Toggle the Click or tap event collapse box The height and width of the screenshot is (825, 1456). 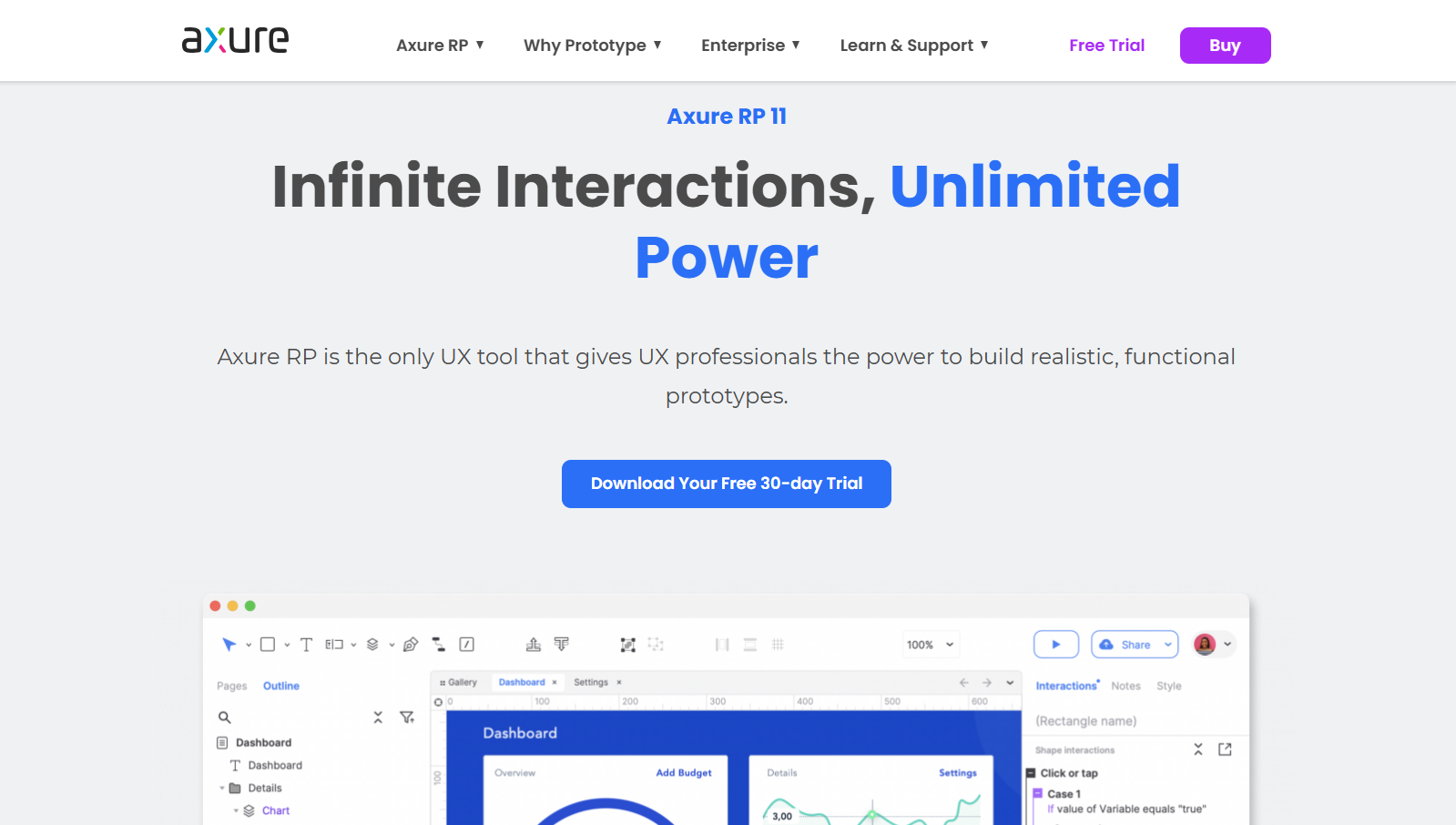tap(1032, 773)
